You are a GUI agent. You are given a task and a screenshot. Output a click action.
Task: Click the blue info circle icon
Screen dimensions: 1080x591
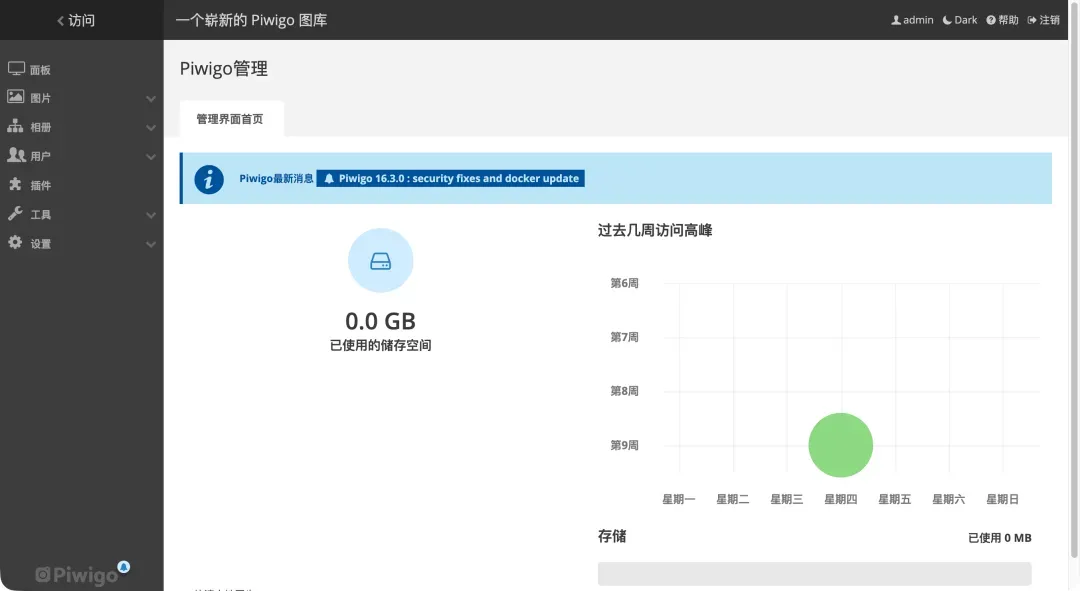[209, 179]
